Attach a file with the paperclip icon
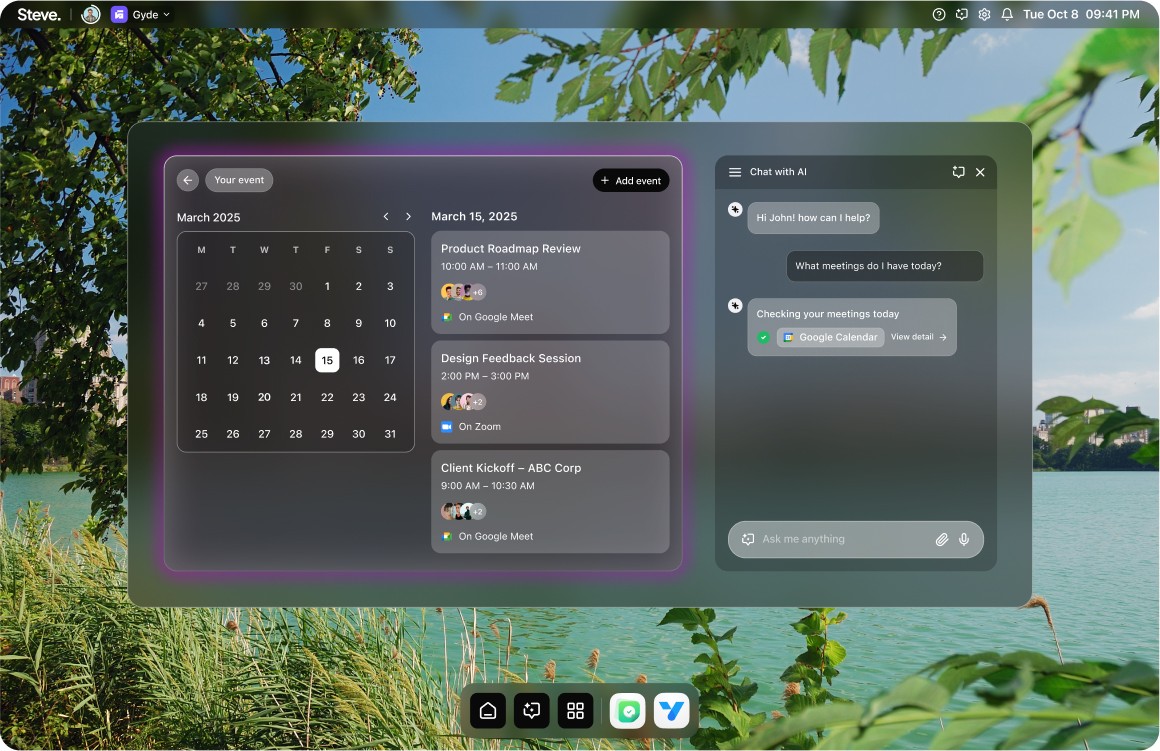The height and width of the screenshot is (751, 1160). pos(941,539)
